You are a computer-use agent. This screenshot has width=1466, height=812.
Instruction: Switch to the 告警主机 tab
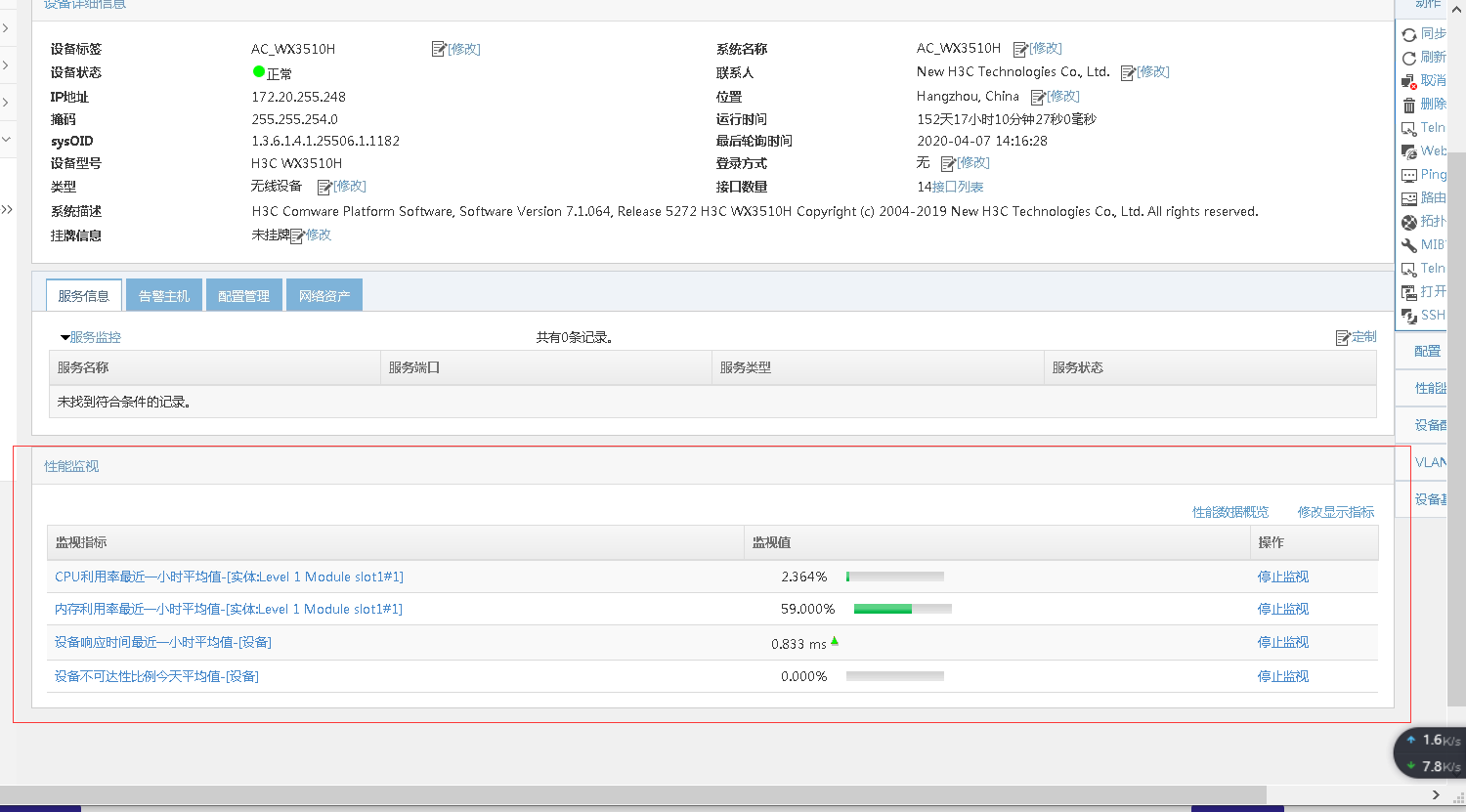pos(164,295)
